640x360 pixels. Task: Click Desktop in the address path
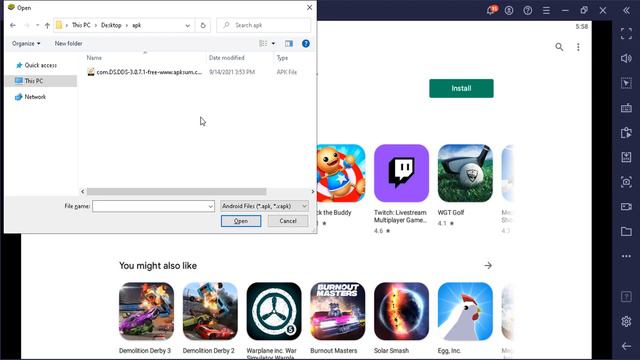pos(111,25)
